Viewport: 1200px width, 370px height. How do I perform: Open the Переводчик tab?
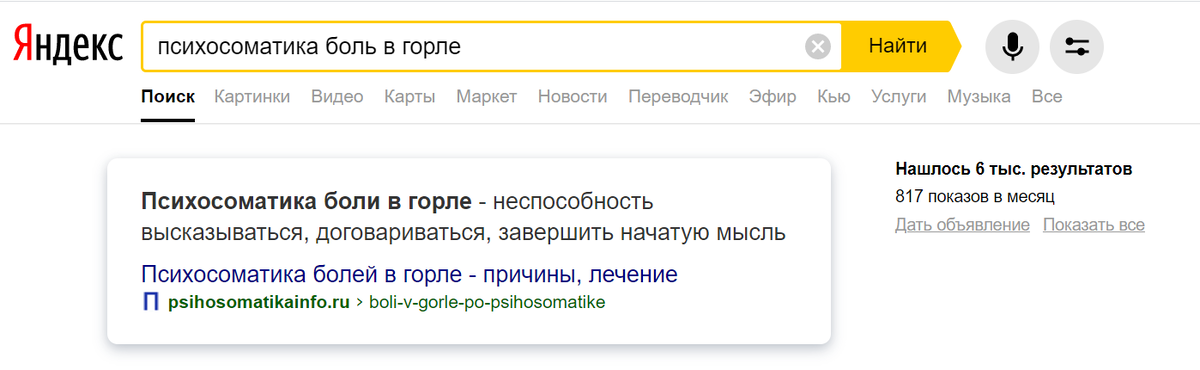pos(678,97)
